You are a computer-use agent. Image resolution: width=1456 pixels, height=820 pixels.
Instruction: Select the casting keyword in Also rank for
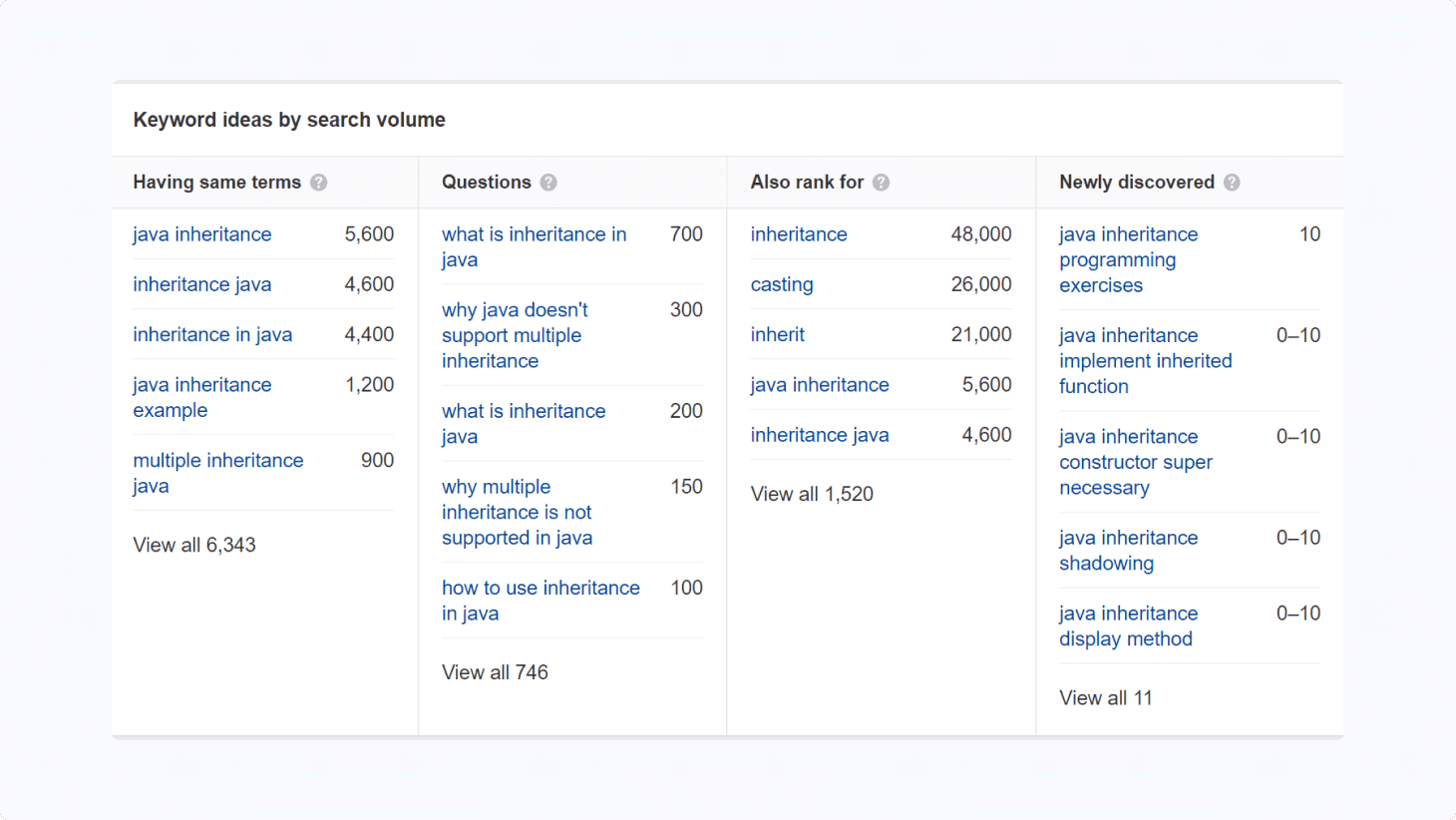click(782, 284)
